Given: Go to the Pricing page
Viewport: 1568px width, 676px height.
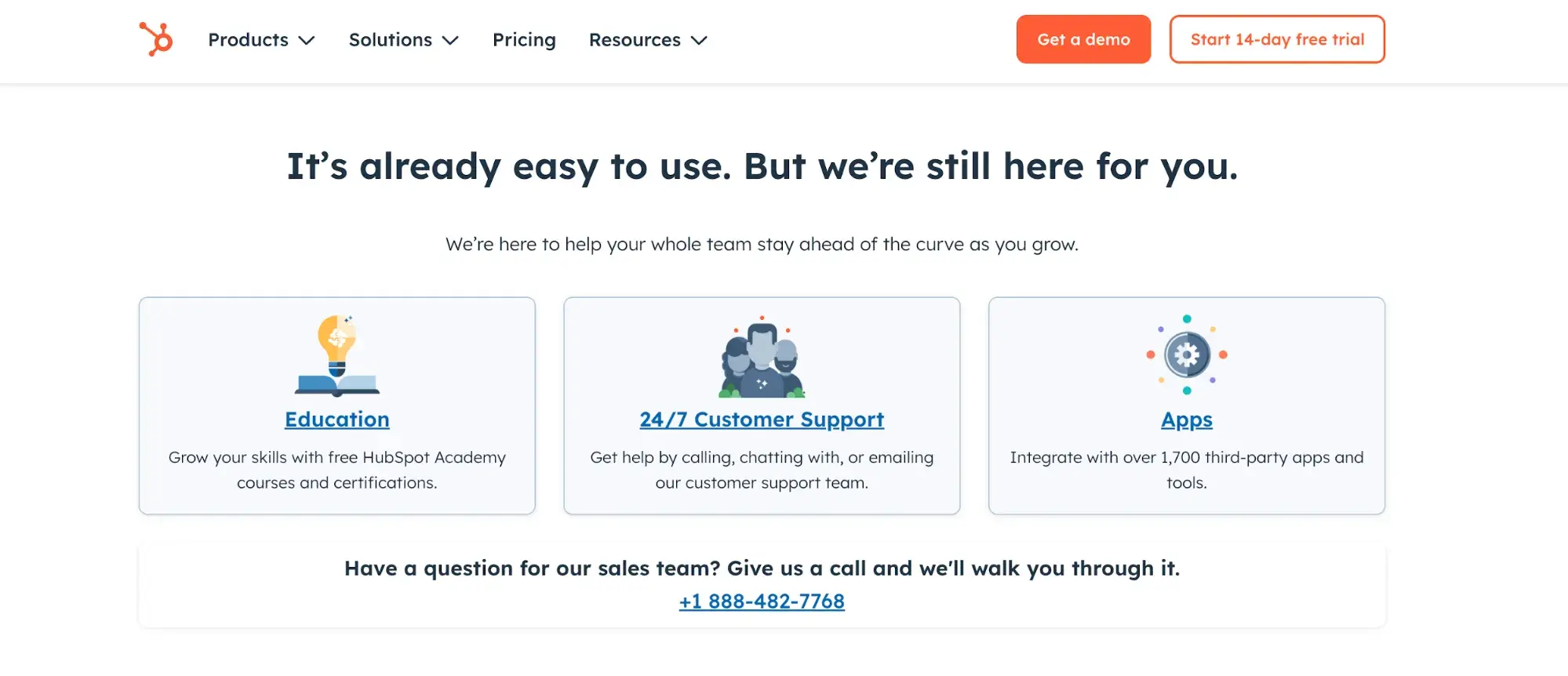Looking at the screenshot, I should (x=524, y=40).
